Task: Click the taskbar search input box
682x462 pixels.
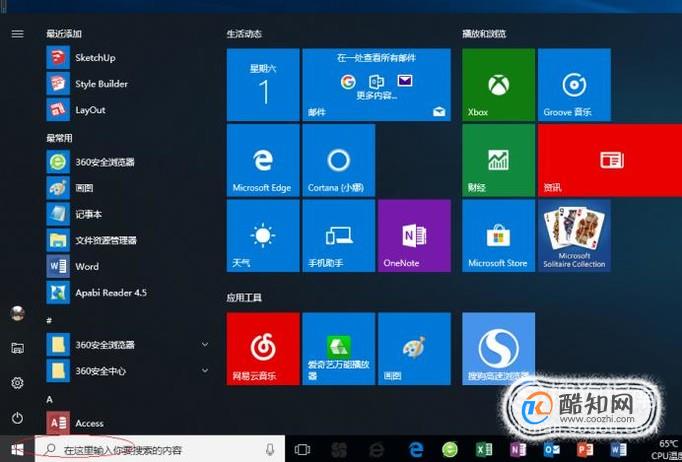Action: click(x=160, y=449)
